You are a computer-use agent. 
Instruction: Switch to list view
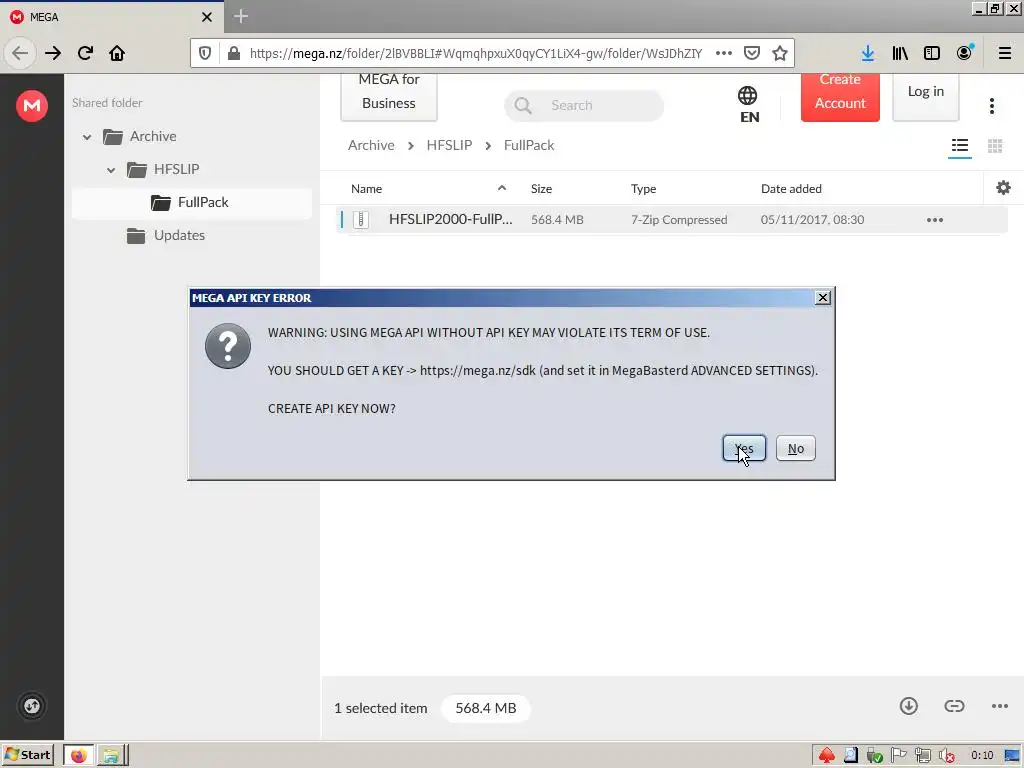(960, 146)
